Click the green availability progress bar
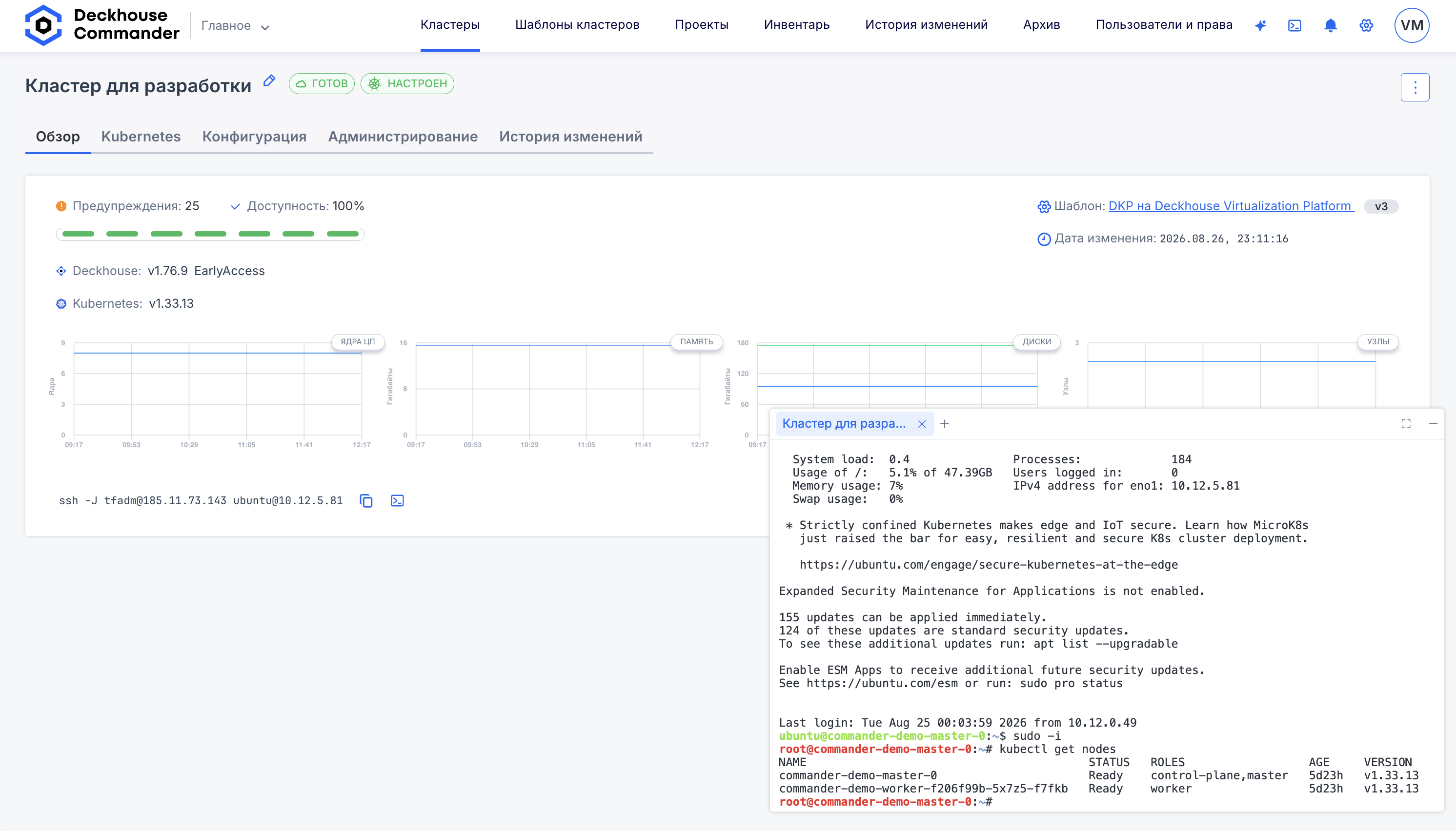 coord(210,234)
